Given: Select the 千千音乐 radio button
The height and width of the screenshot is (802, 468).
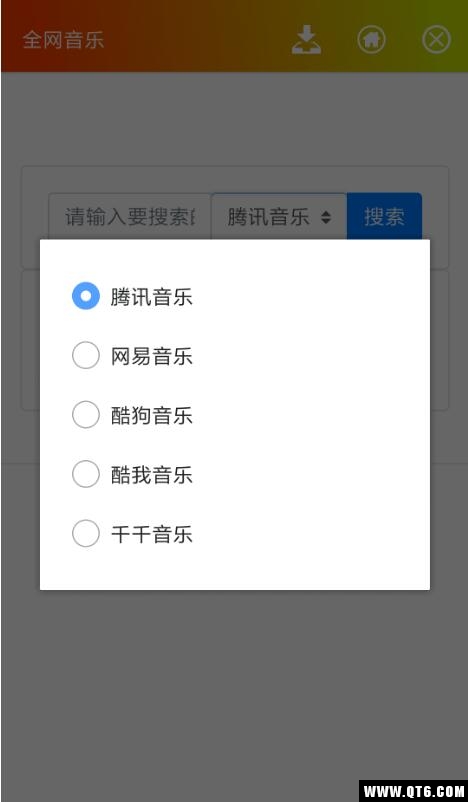Looking at the screenshot, I should coord(85,533).
